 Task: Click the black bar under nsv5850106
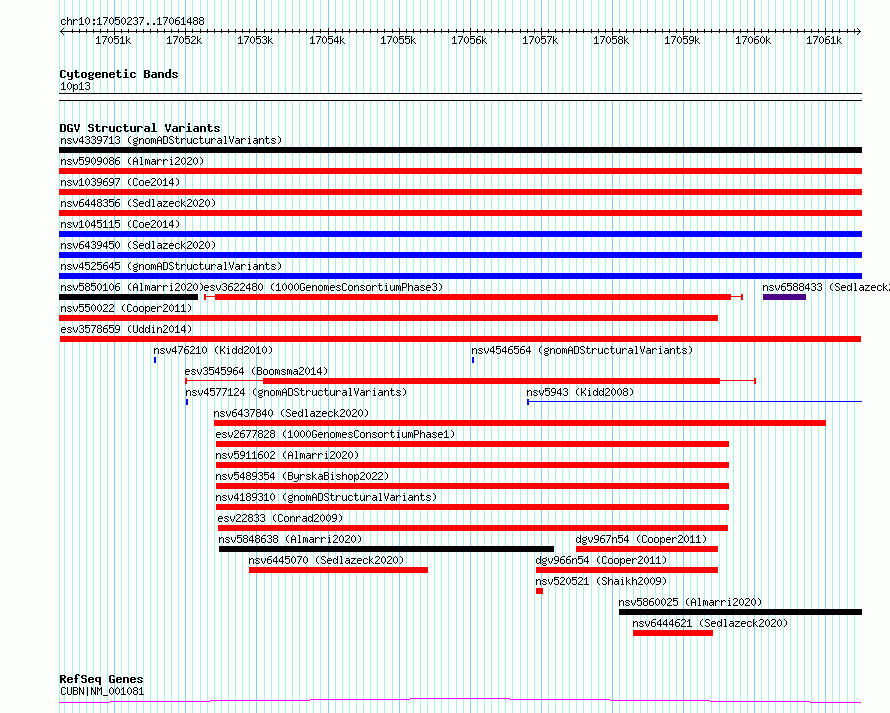pos(129,297)
